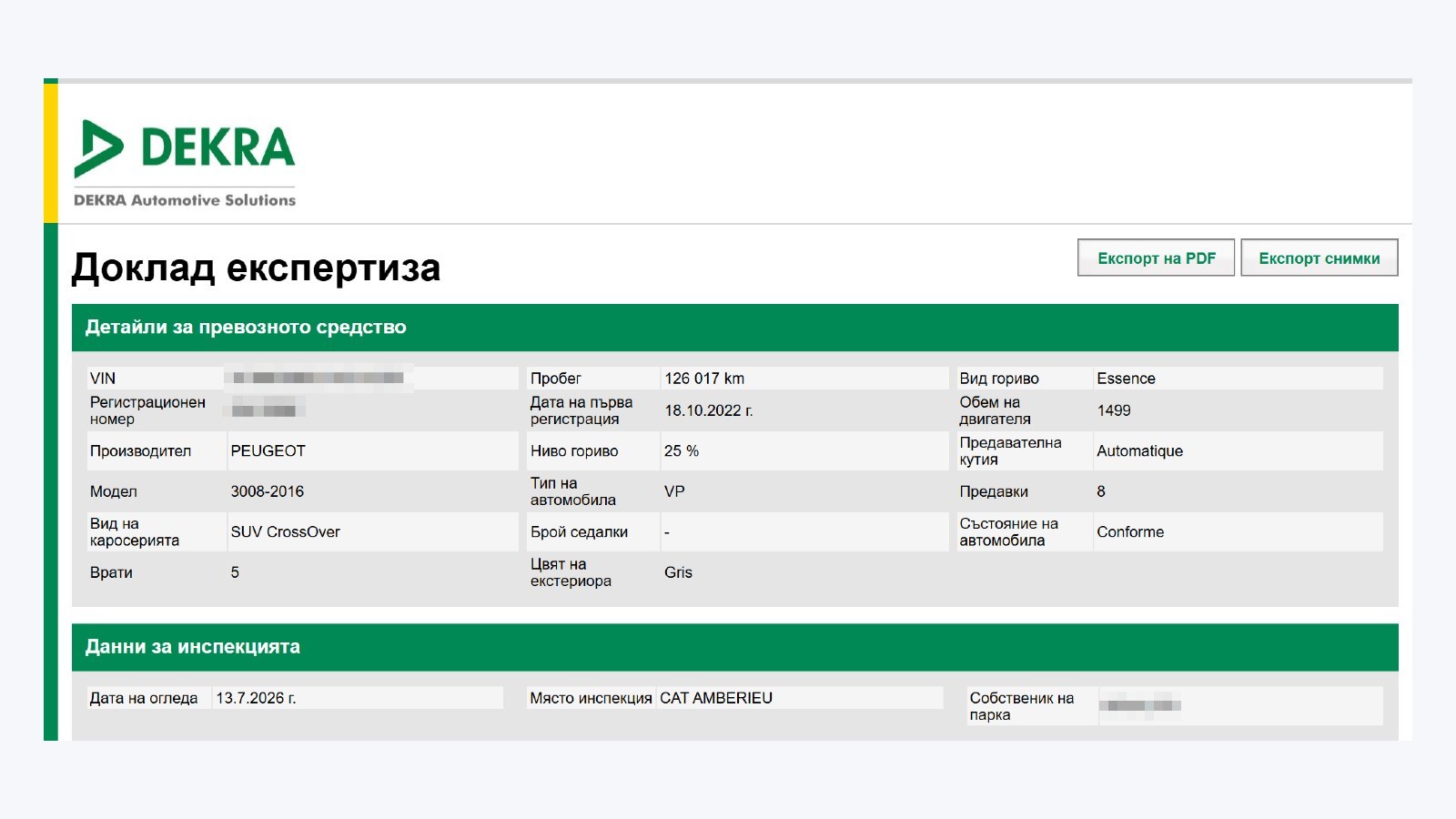The width and height of the screenshot is (1456, 819).
Task: Click the Предавки label
Action: click(x=994, y=491)
